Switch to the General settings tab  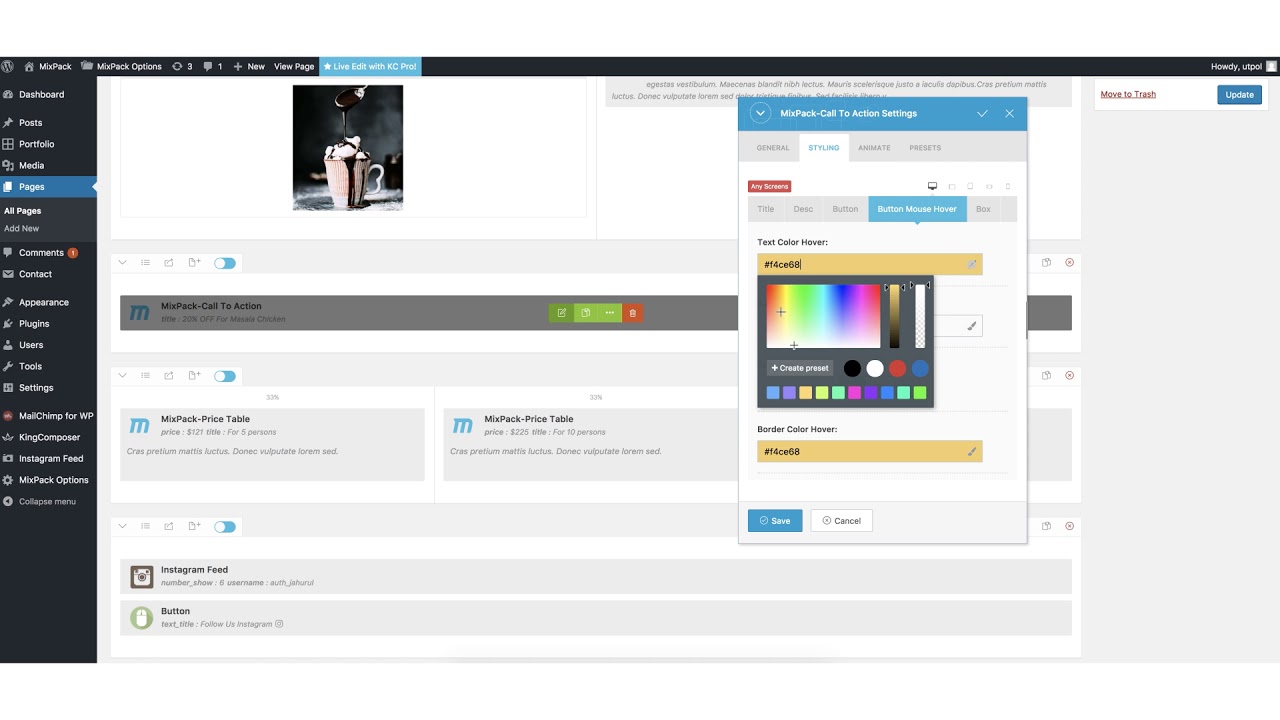pyautogui.click(x=773, y=148)
